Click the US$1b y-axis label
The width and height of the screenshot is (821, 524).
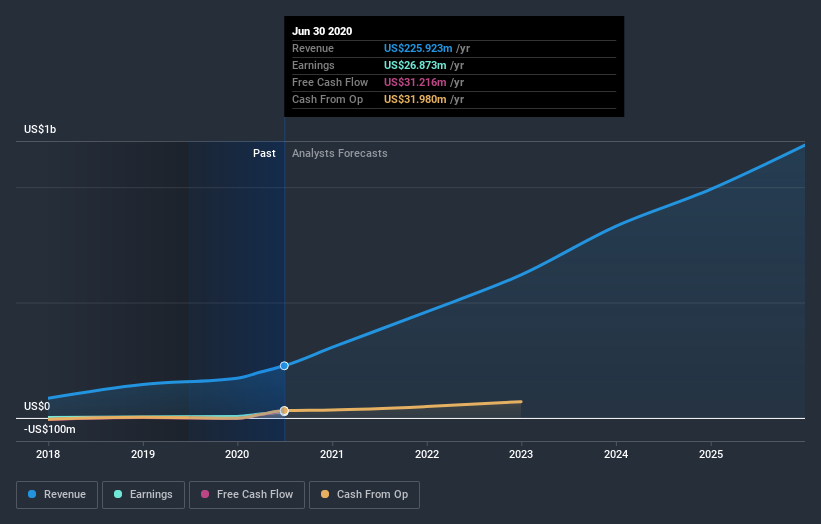[40, 129]
